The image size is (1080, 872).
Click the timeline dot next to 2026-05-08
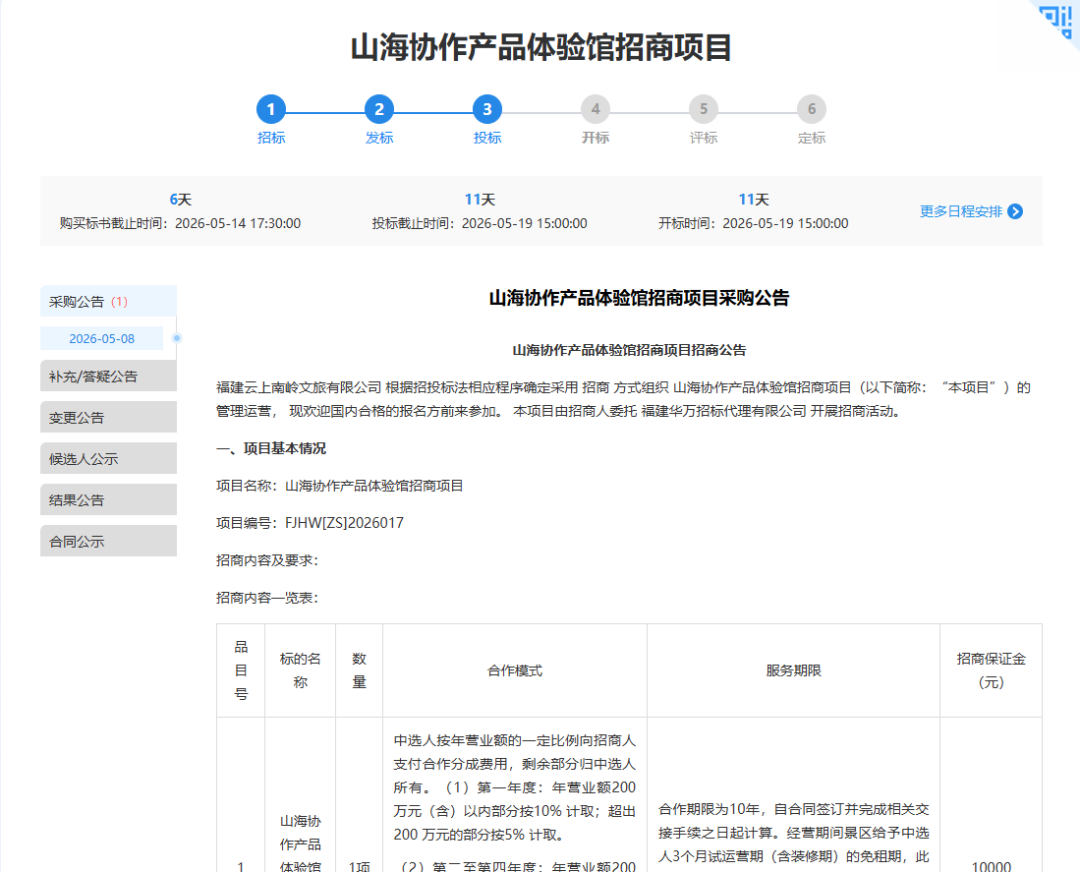click(x=177, y=338)
